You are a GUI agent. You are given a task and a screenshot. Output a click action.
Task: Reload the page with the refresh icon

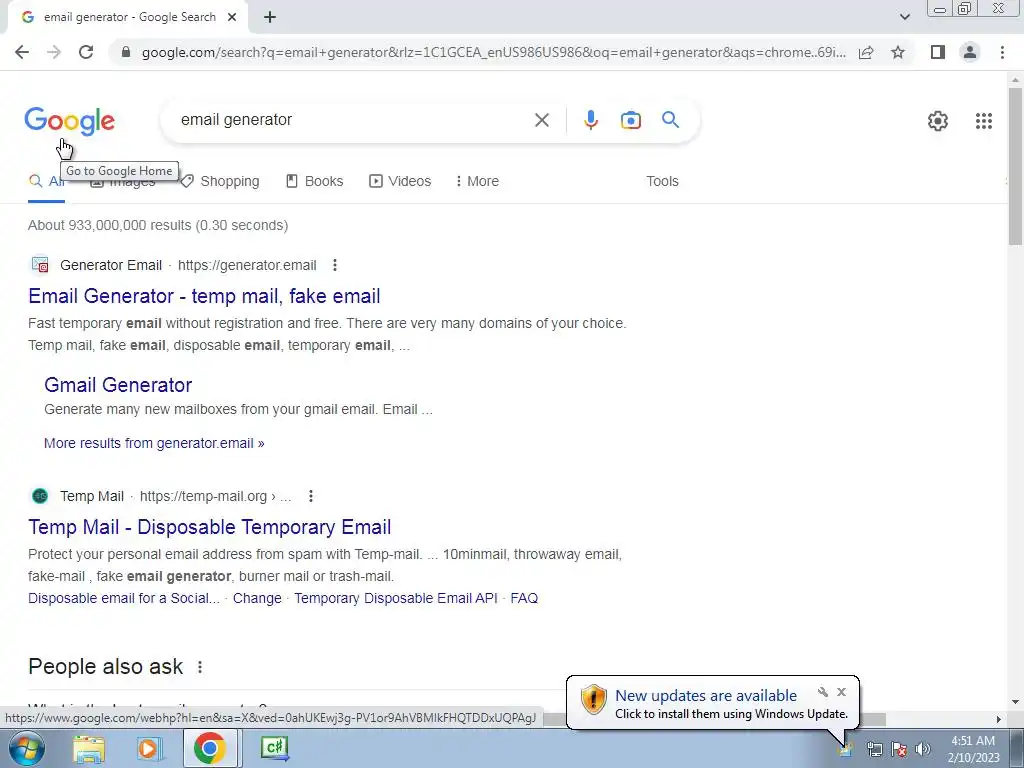(x=86, y=52)
